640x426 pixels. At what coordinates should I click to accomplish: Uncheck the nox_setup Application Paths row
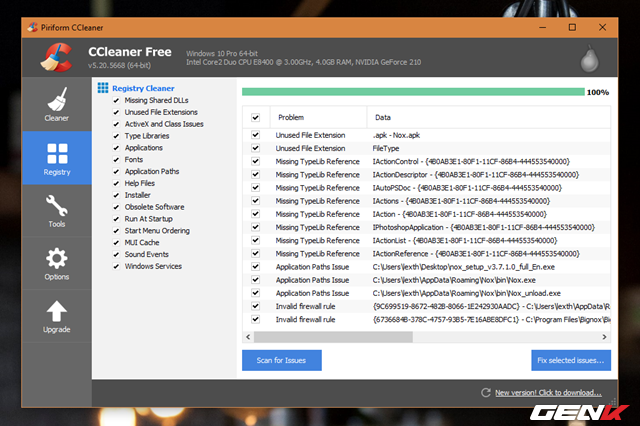(256, 266)
